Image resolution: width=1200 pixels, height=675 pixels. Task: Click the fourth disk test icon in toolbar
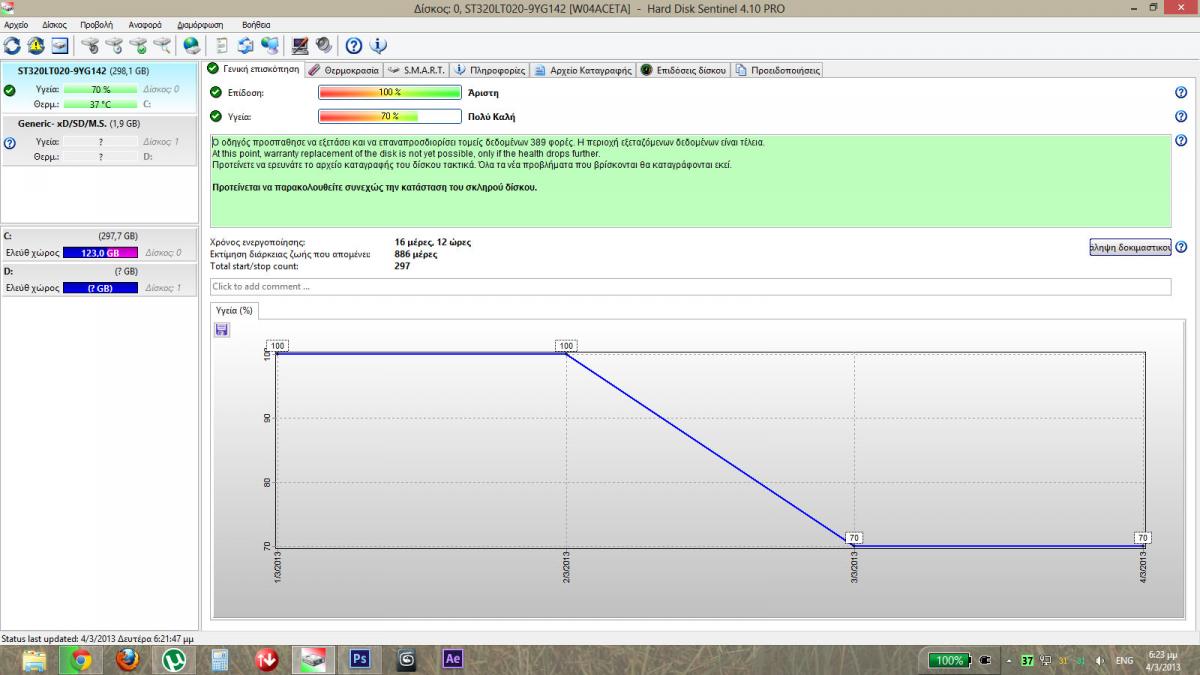point(162,45)
